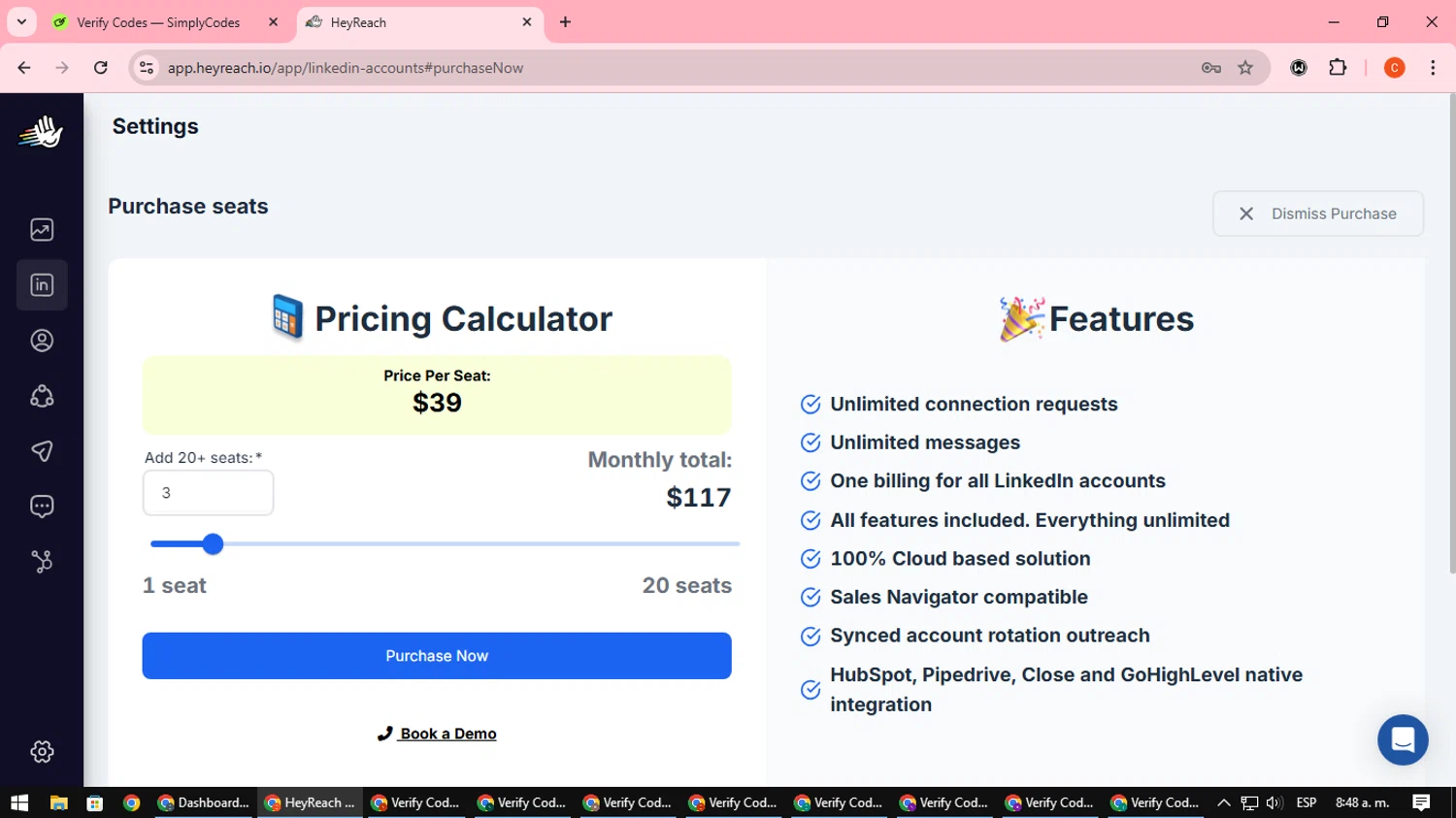Click the $117 monthly total value
This screenshot has width=1456, height=818.
[699, 497]
